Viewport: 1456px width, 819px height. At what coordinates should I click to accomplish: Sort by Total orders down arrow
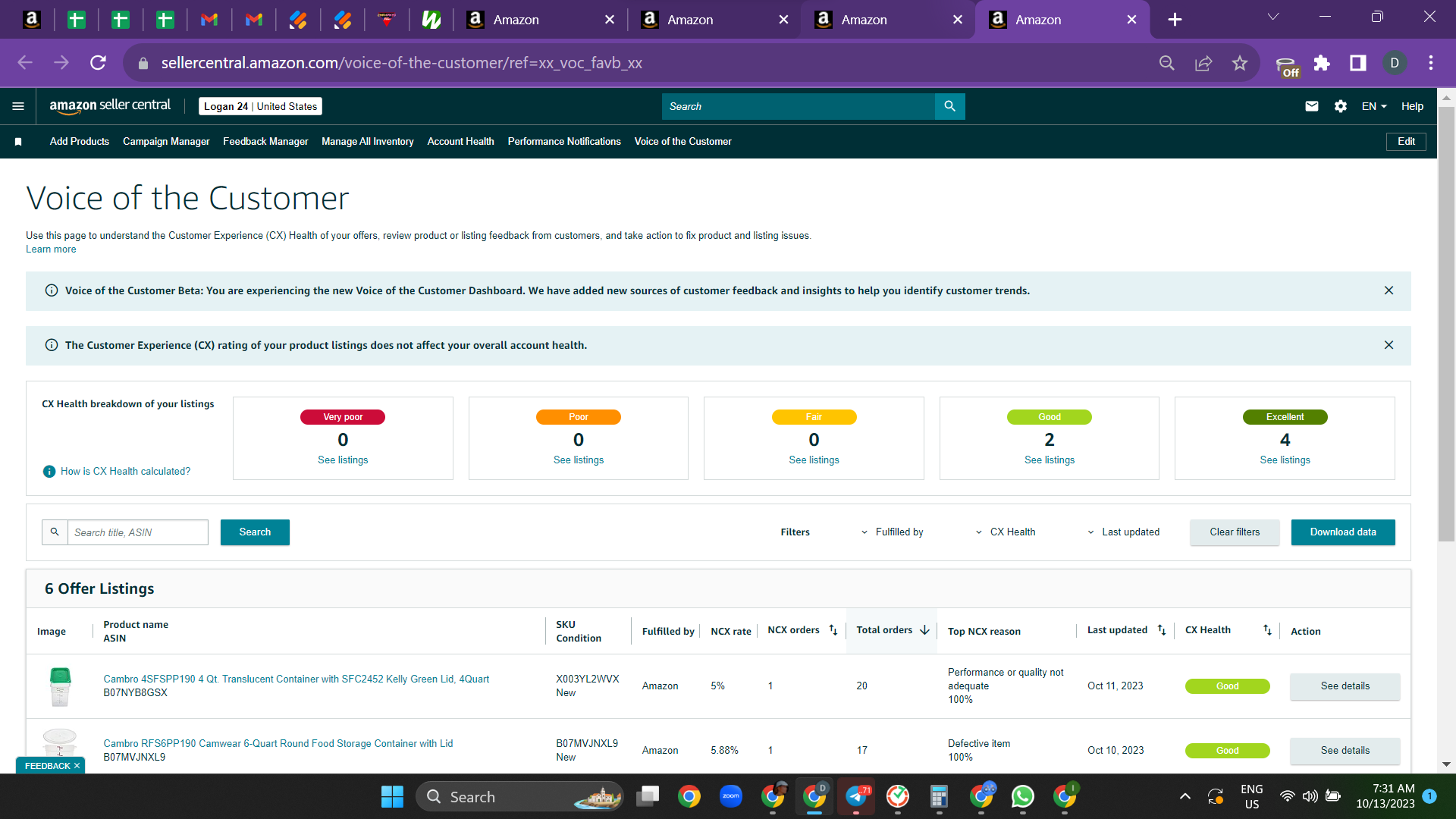(924, 630)
